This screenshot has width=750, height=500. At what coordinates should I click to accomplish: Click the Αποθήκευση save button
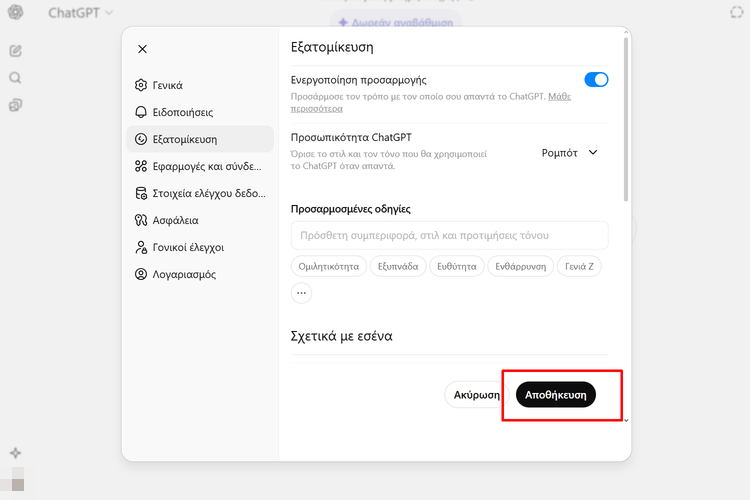click(556, 395)
